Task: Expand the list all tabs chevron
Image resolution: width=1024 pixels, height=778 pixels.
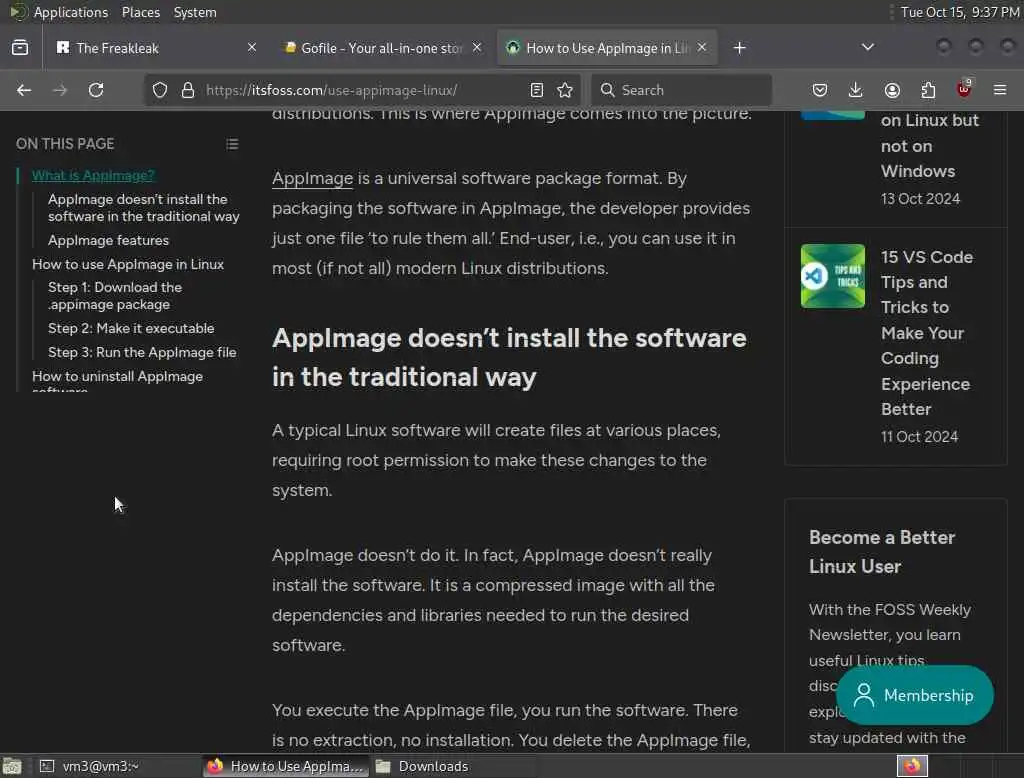Action: click(x=868, y=47)
